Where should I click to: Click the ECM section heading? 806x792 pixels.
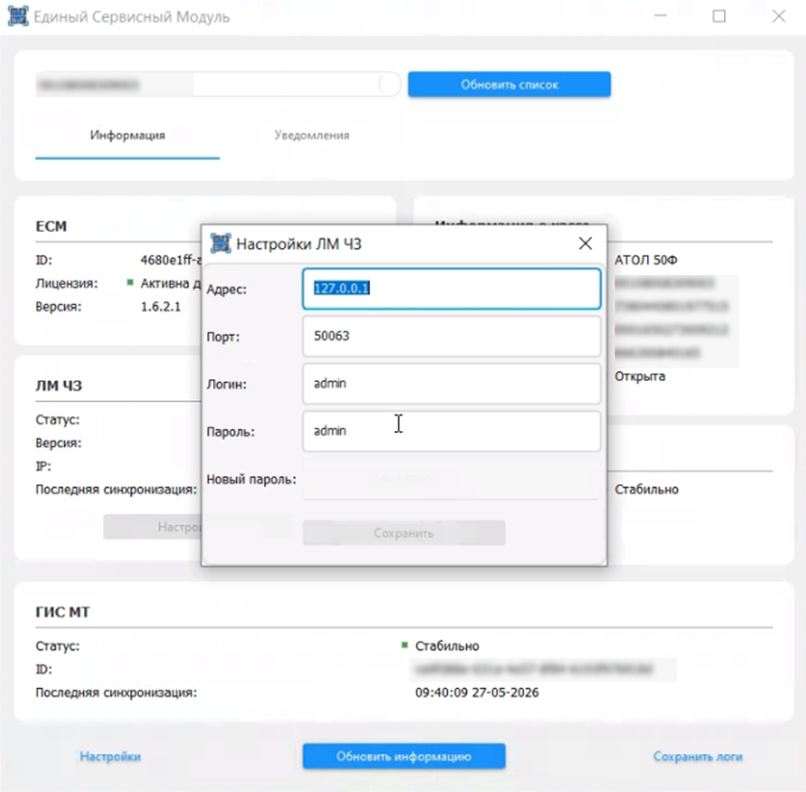51,226
